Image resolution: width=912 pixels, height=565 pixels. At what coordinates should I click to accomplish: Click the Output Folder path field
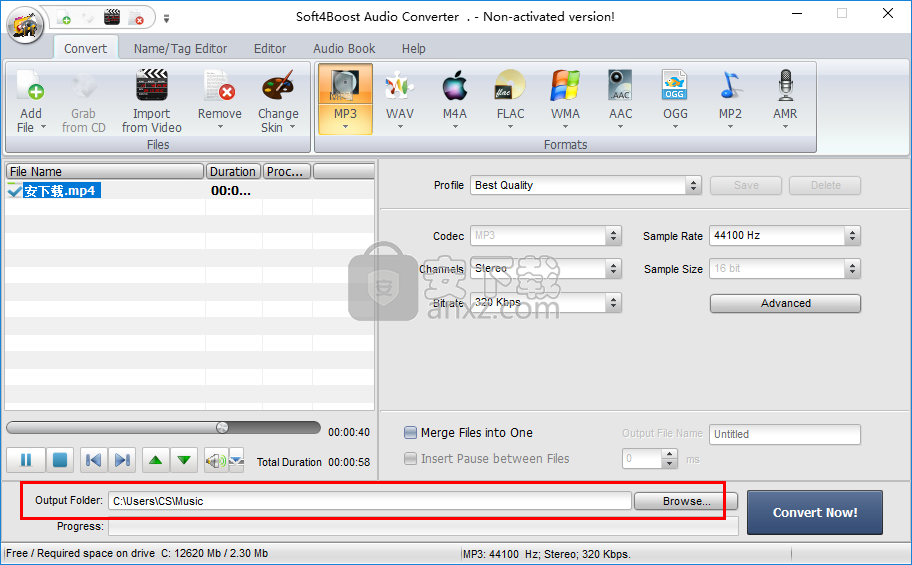tap(370, 501)
